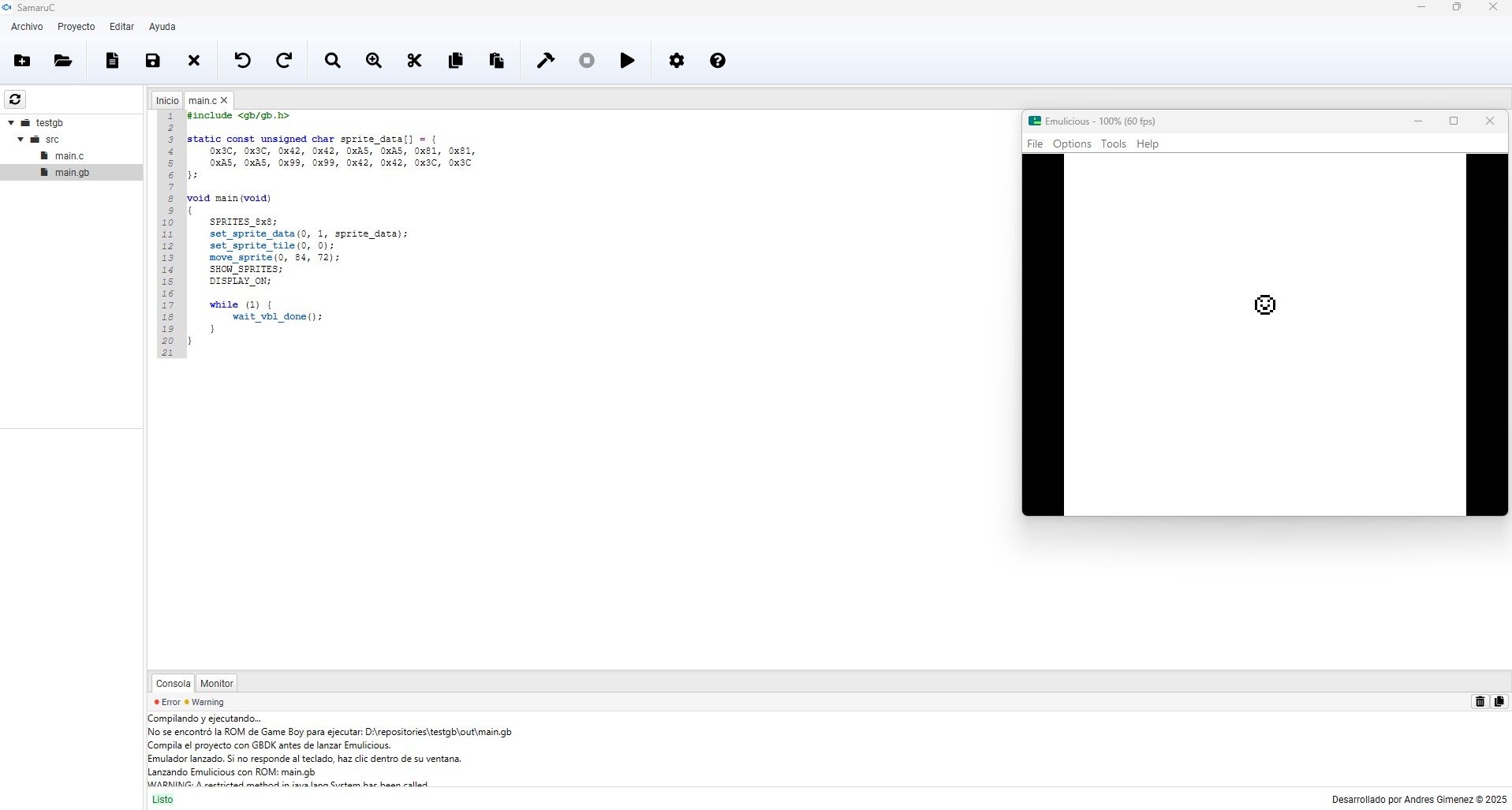Click the 'Listo' status text
Image resolution: width=1512 pixels, height=810 pixels.
pos(162,800)
